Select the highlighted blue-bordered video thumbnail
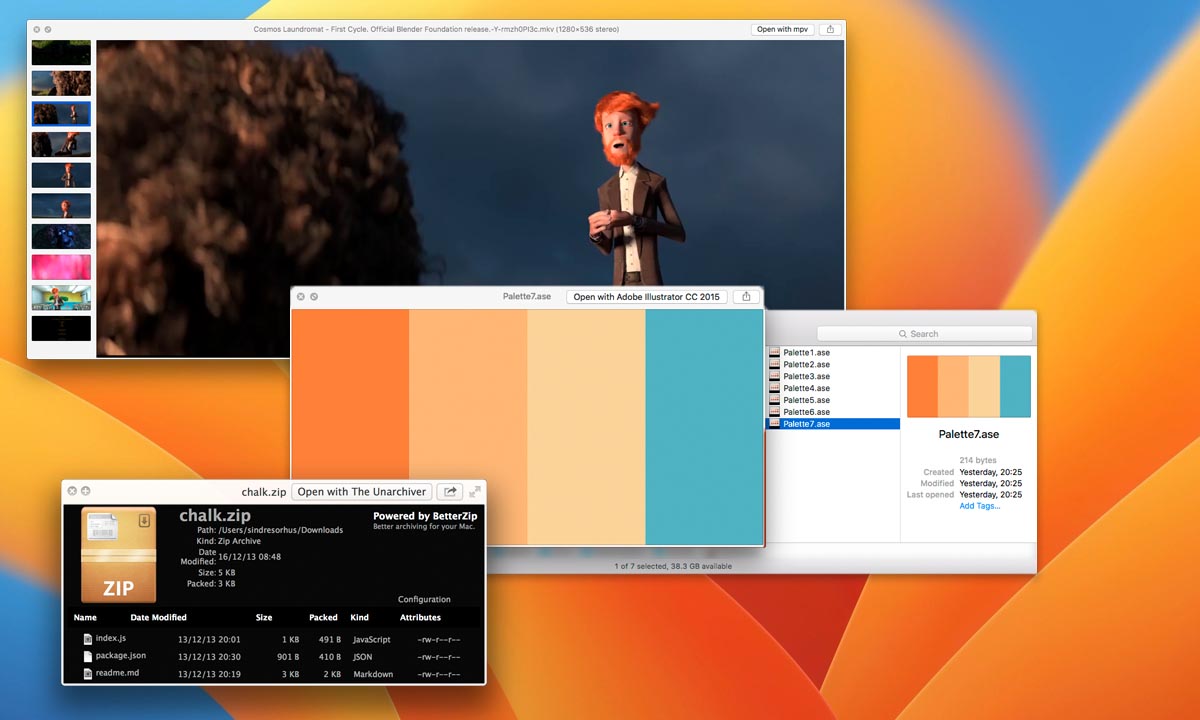 (61, 114)
